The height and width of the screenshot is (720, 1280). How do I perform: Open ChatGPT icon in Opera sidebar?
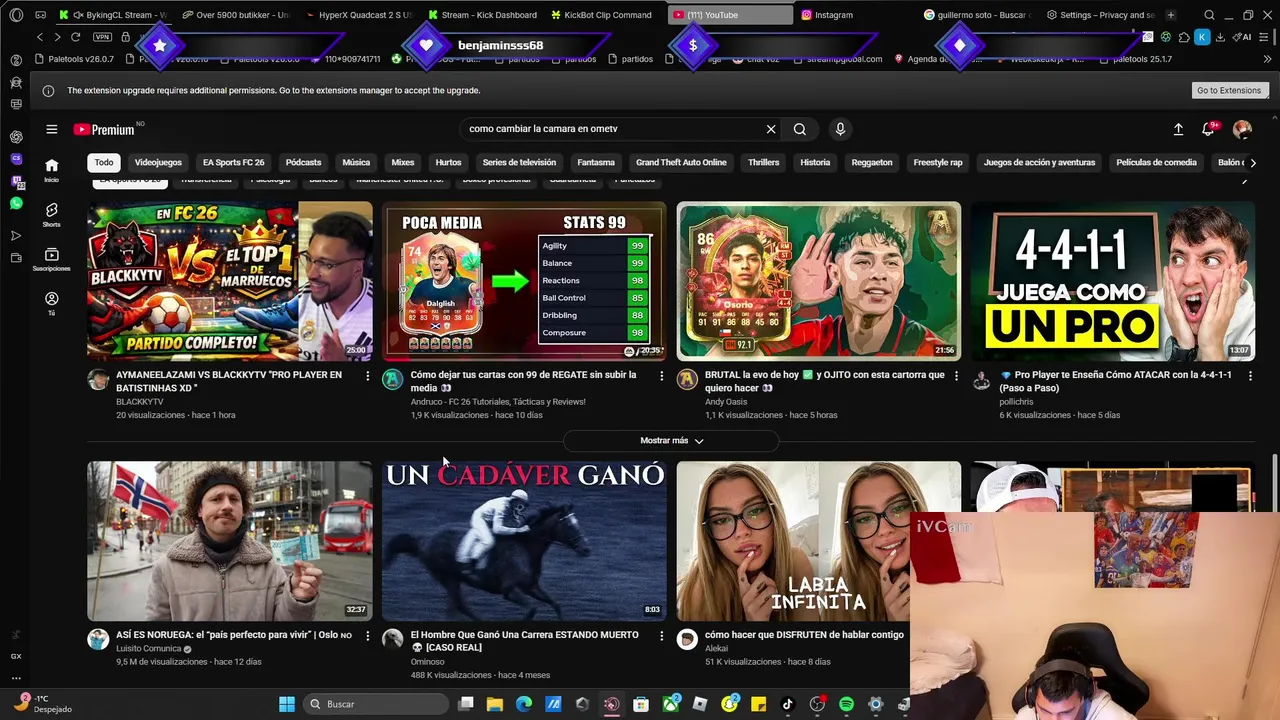coord(16,137)
